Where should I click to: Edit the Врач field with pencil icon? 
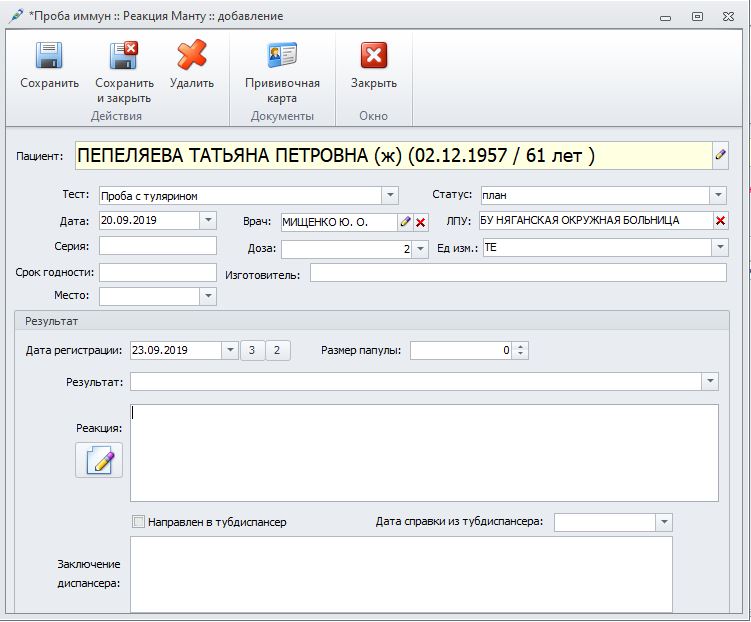[x=405, y=222]
